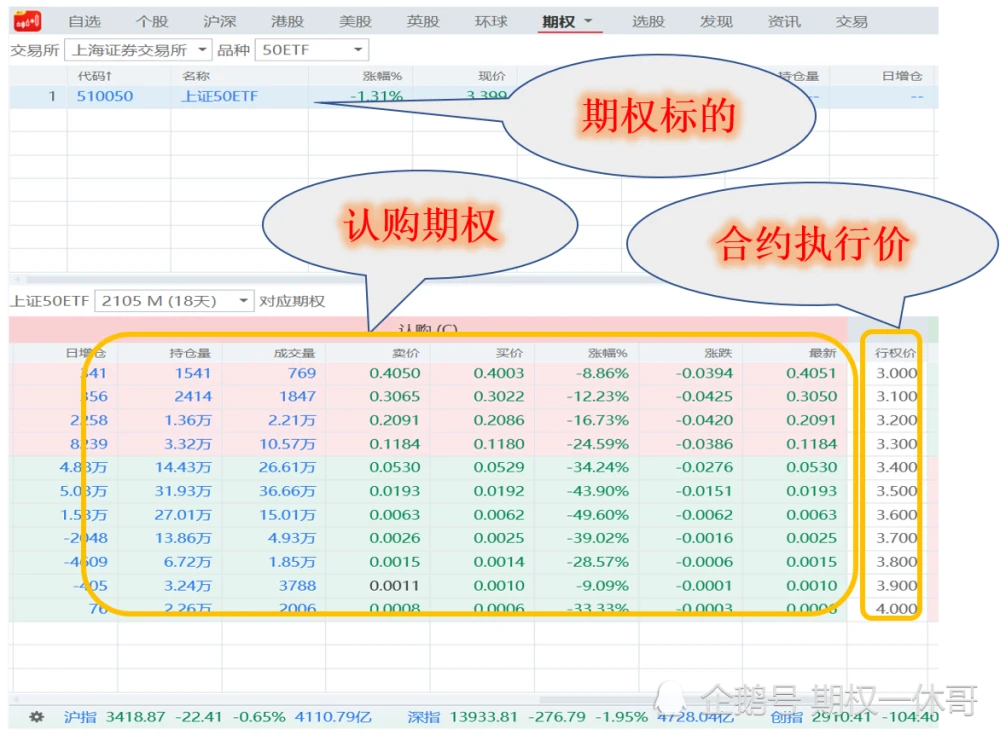Viewport: 1000px width, 735px height.
Task: Open the 港股 tab
Action: (287, 22)
